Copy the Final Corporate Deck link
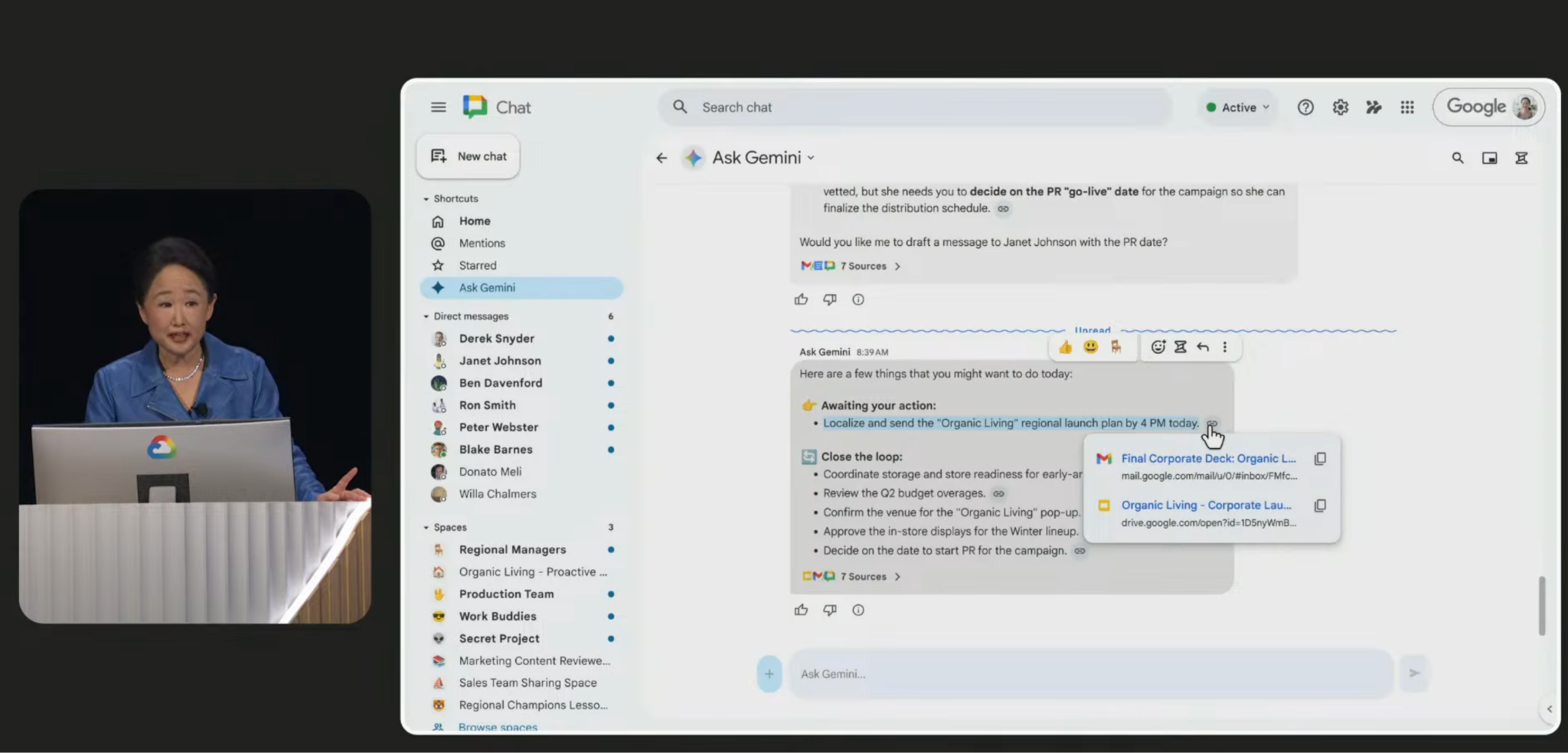This screenshot has height=753, width=1568. [x=1320, y=459]
